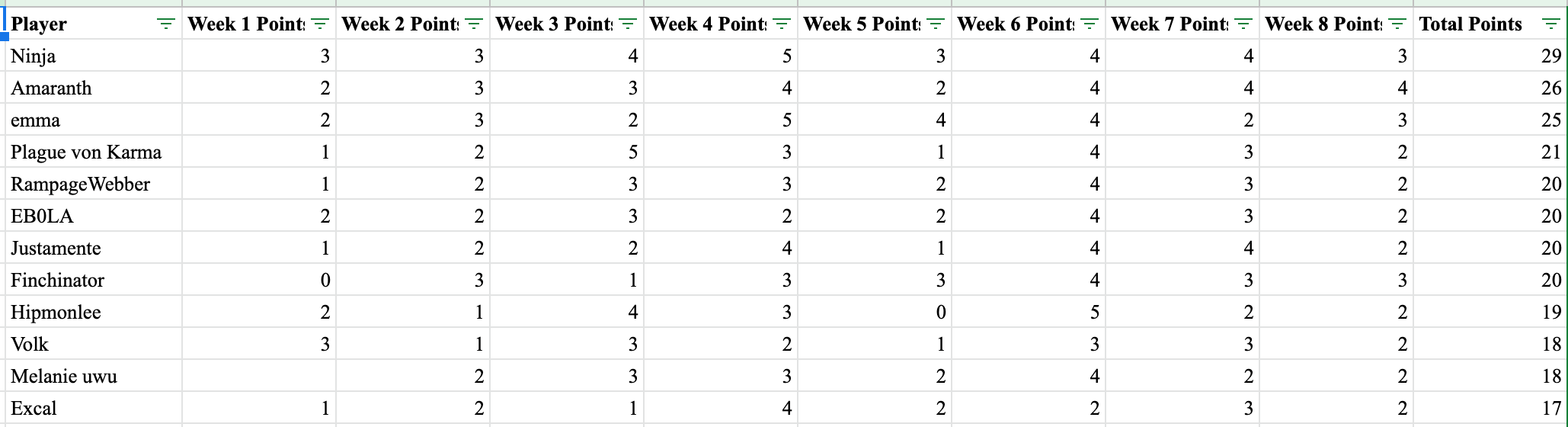Expand the Week 8 Points filter dropdown
Viewport: 1568px width, 427px height.
coord(1397,24)
